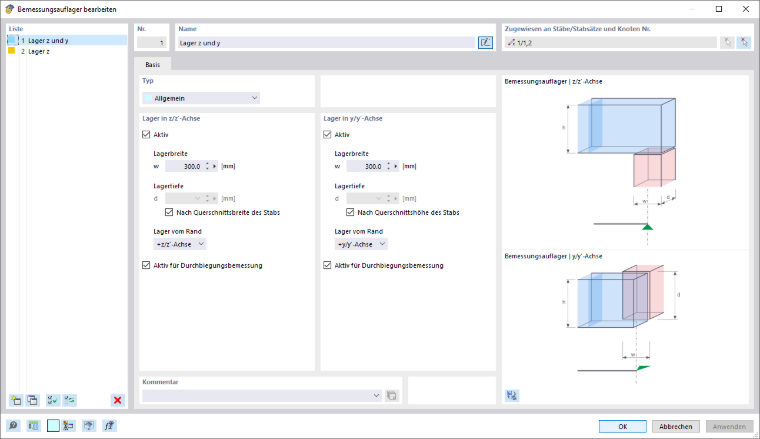Select list entry 1 Lager z und y
This screenshot has width=760, height=439.
[x=67, y=41]
